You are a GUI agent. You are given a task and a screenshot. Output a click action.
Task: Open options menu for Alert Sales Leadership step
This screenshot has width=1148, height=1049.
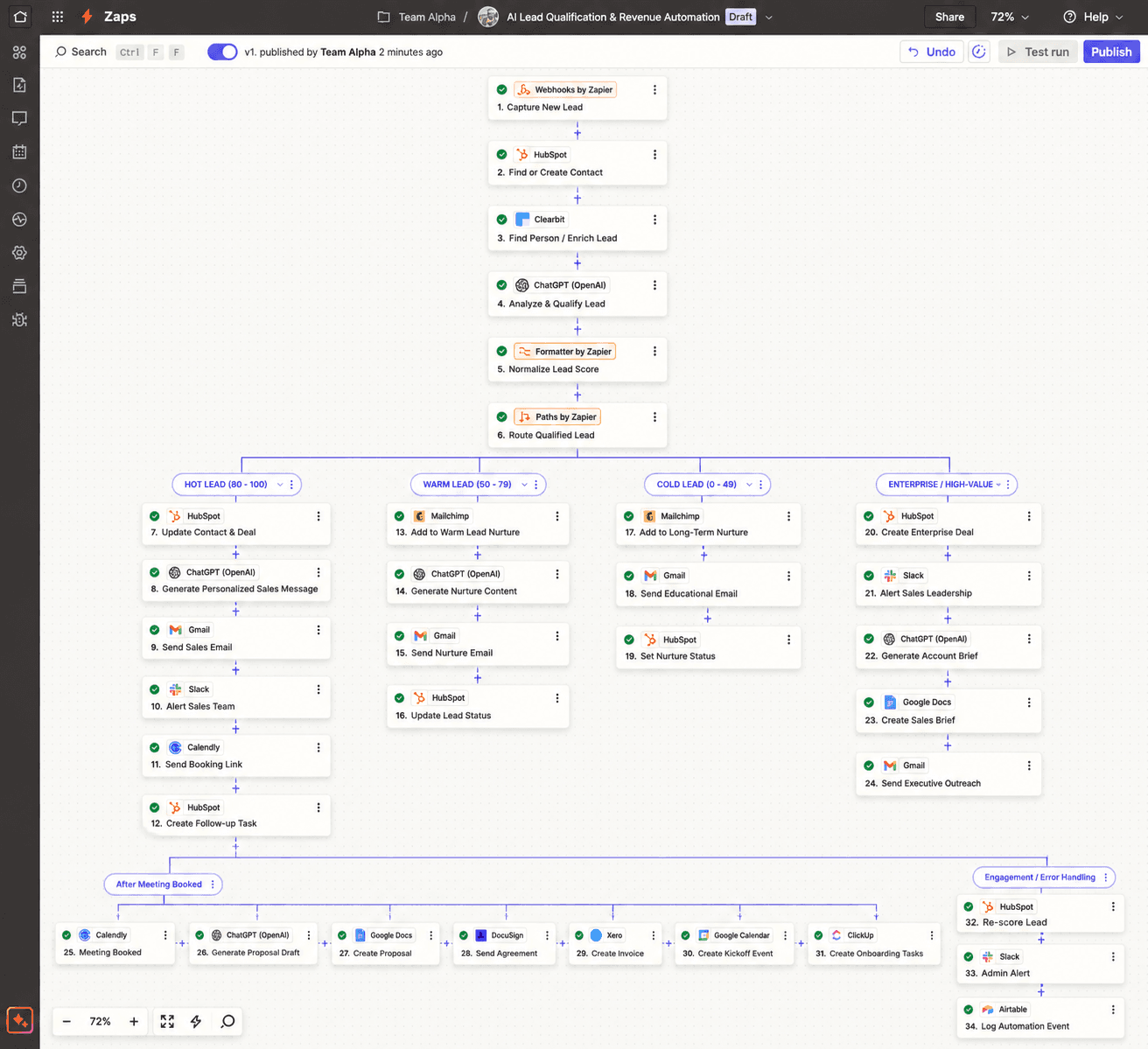(1029, 576)
